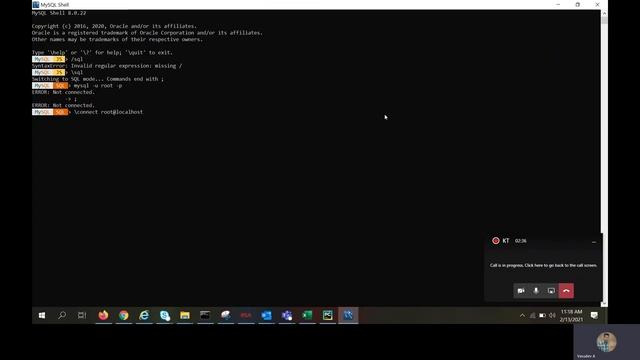Hang up the call with the red button

[566, 291]
